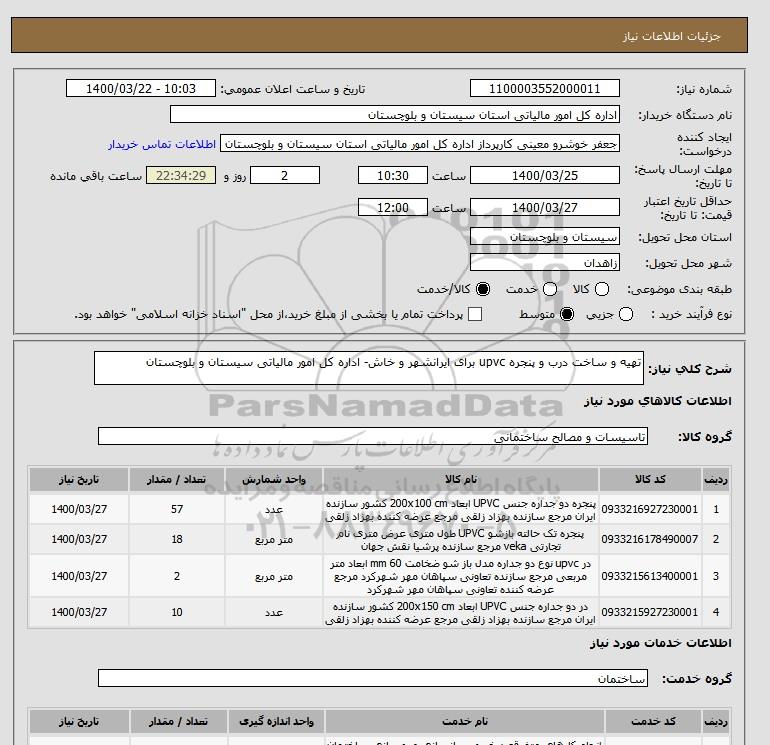Click goods code 0933215927230001
Image resolution: width=770 pixels, height=745 pixels.
tap(650, 612)
